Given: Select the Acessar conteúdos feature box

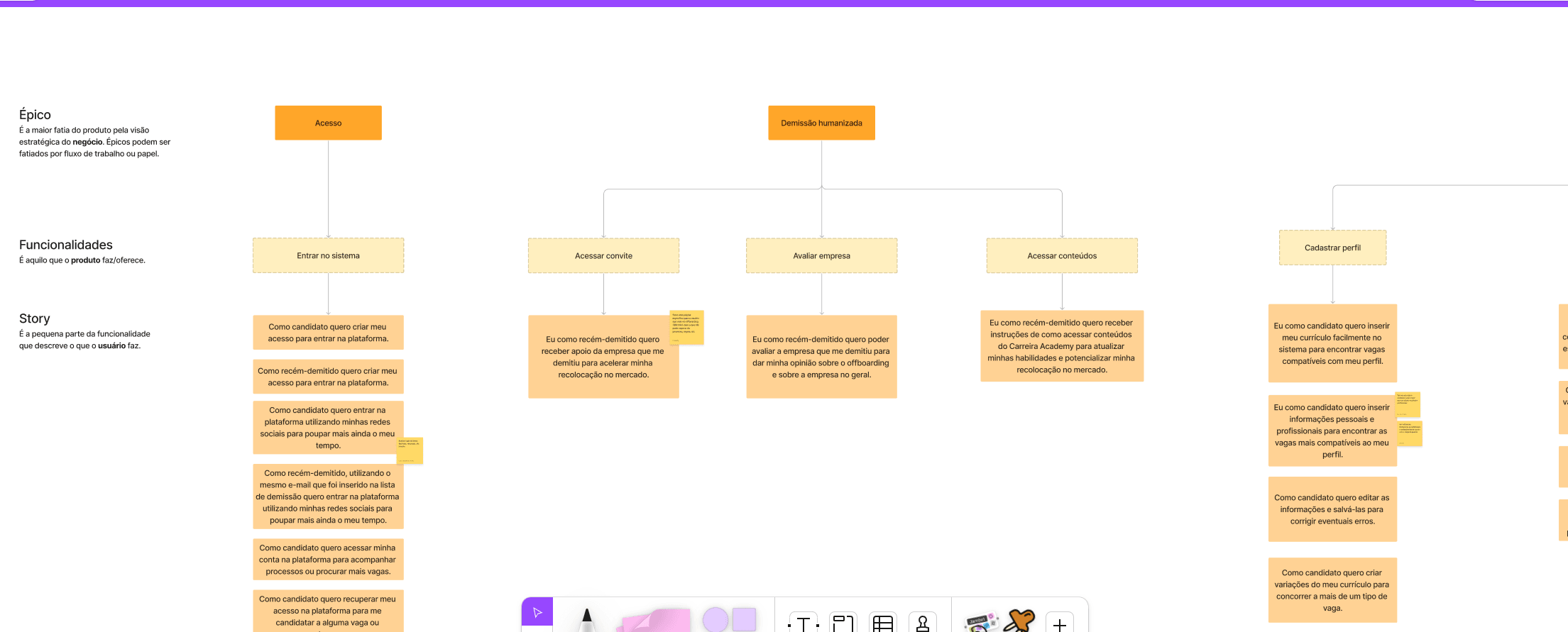Looking at the screenshot, I should 1062,255.
